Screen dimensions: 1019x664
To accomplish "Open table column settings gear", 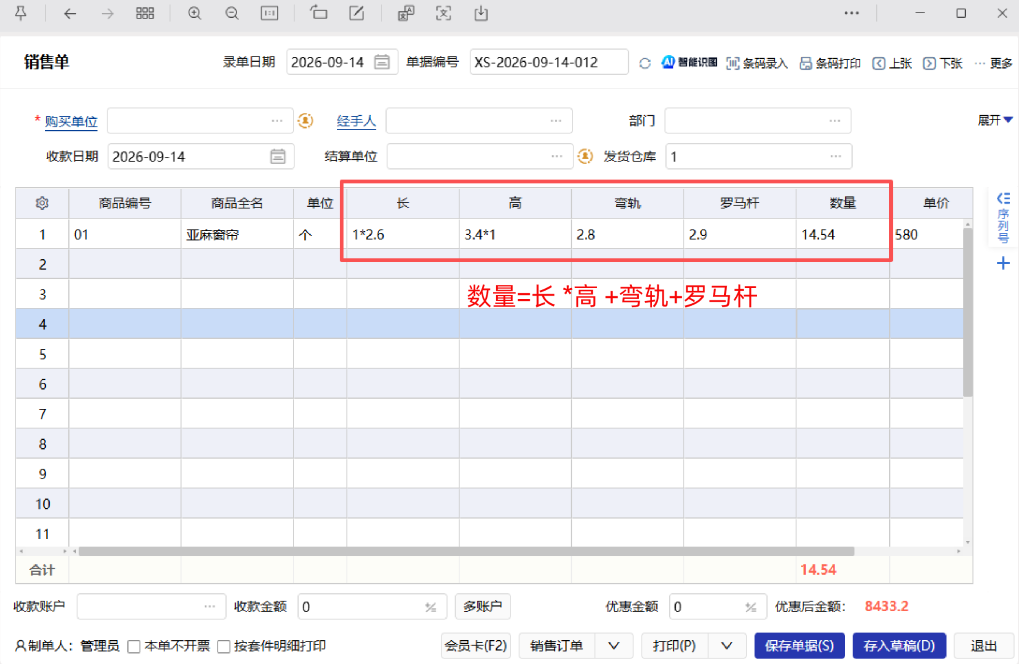I will (42, 203).
